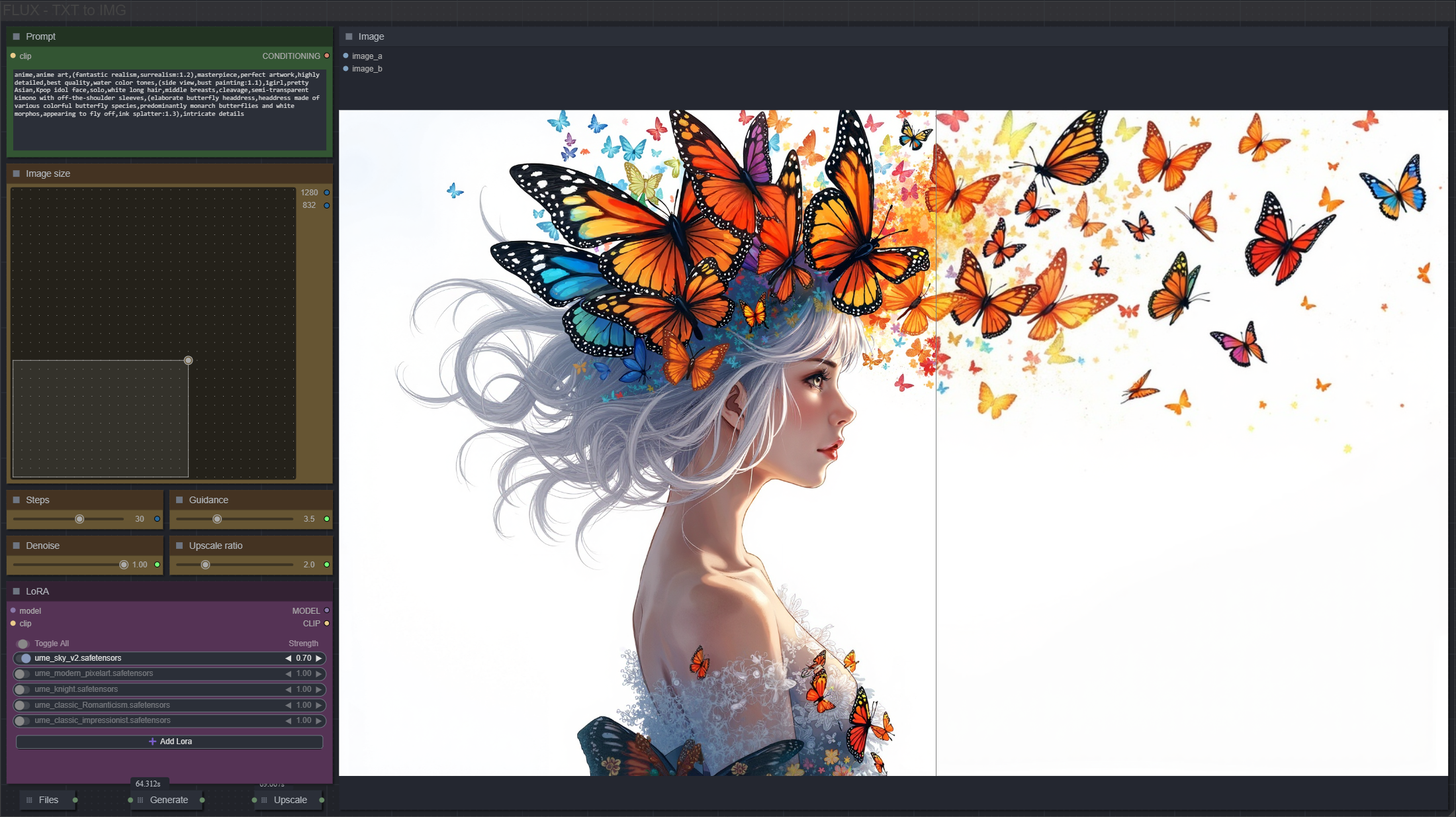Click the Guidance slider handle
The height and width of the screenshot is (817, 1456).
click(217, 519)
